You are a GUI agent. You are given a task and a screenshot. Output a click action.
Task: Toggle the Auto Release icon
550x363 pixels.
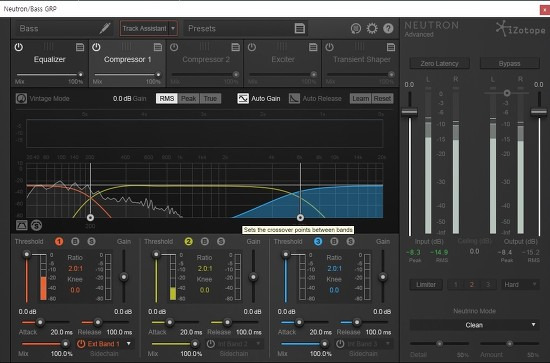pos(294,99)
